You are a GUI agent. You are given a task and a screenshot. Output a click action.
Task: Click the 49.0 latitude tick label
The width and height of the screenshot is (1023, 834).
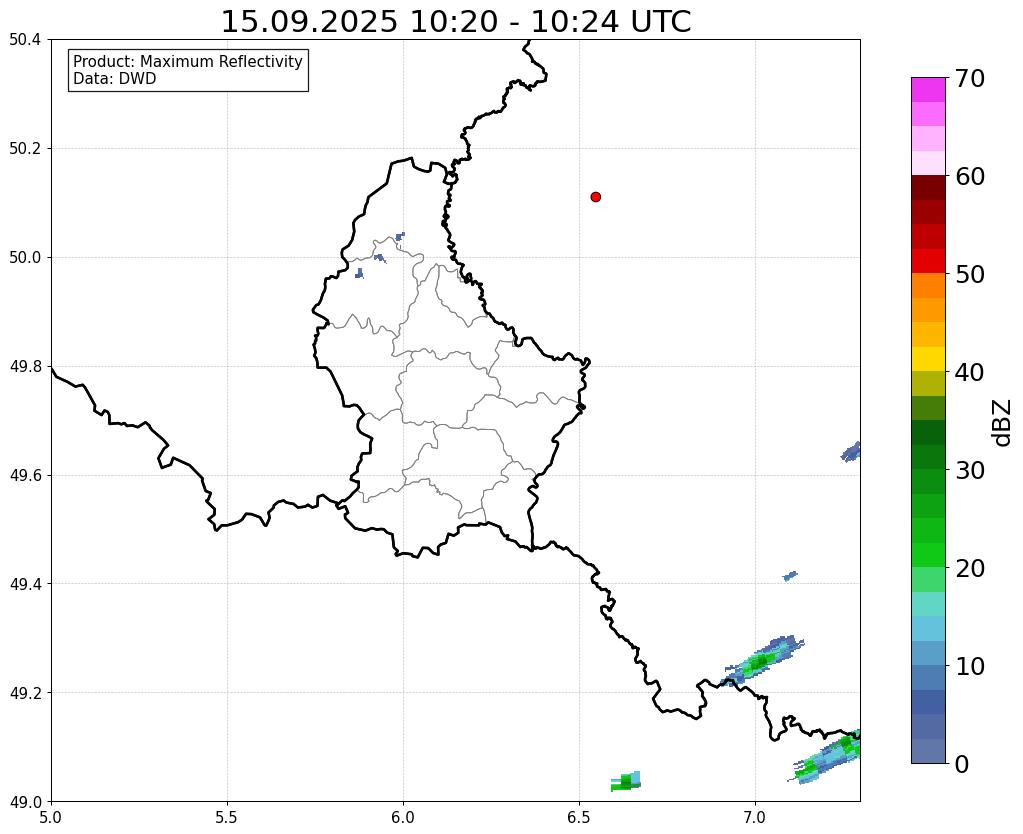tap(25, 802)
